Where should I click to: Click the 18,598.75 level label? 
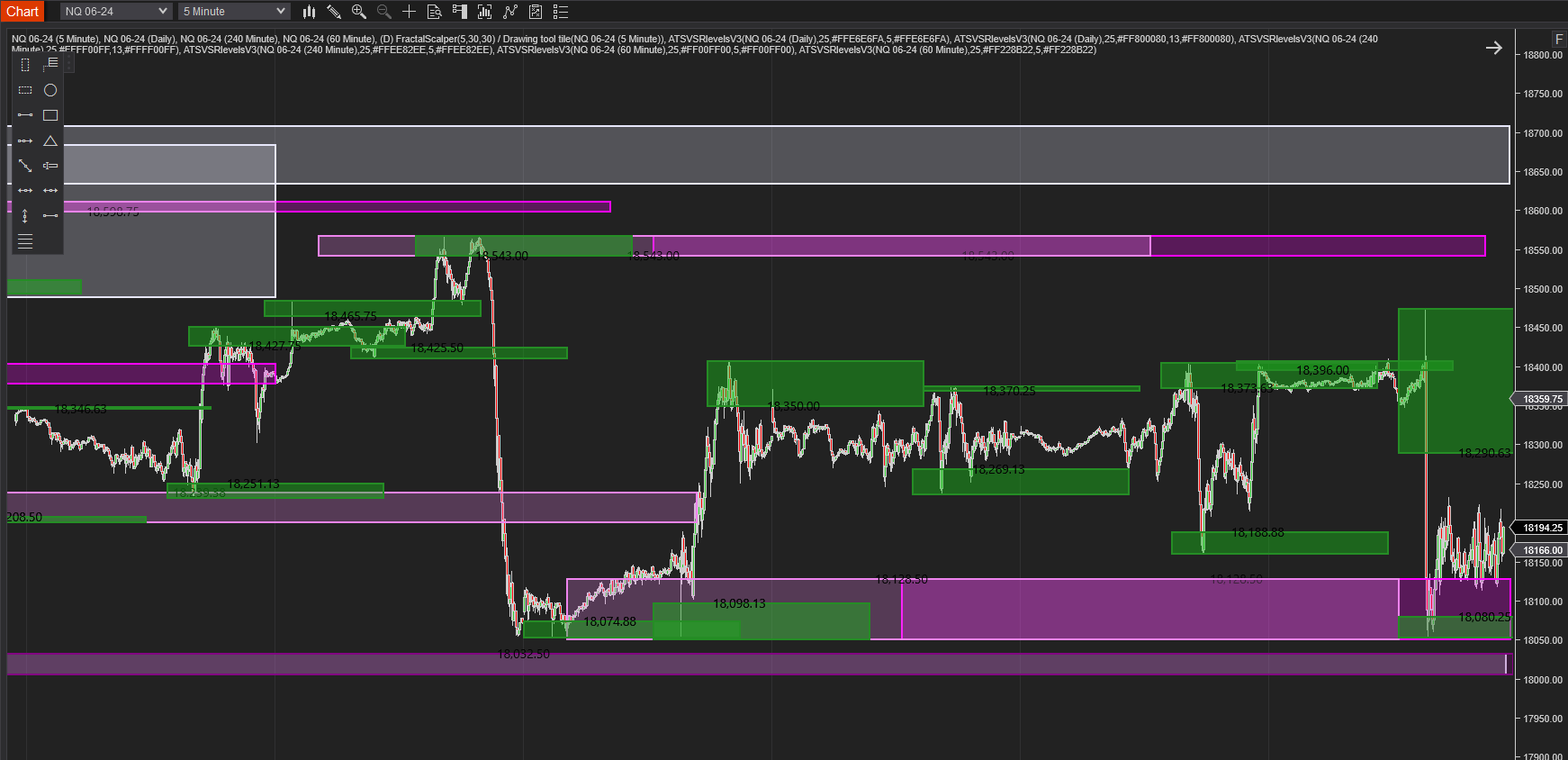(x=113, y=212)
